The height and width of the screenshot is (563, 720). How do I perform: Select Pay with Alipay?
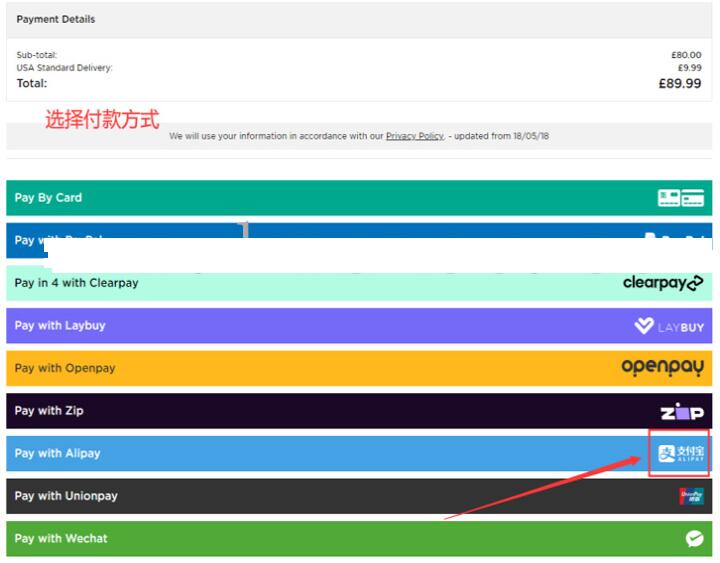(x=359, y=454)
